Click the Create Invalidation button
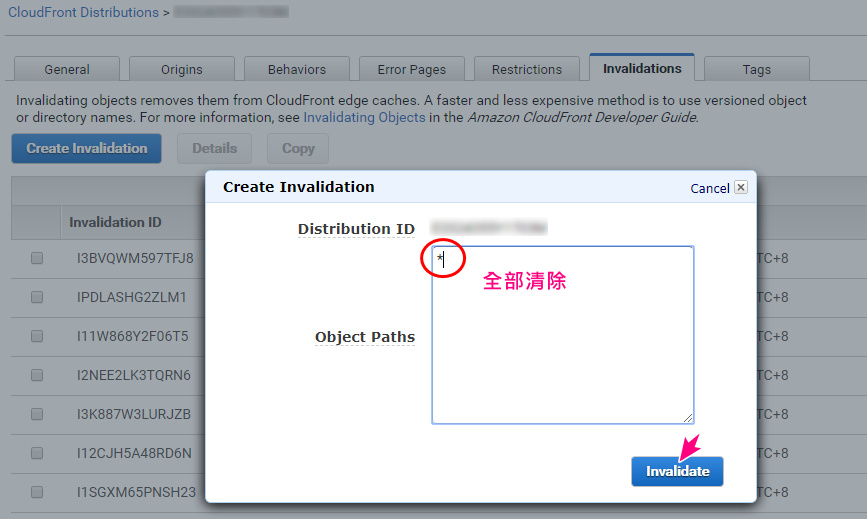 click(x=87, y=148)
